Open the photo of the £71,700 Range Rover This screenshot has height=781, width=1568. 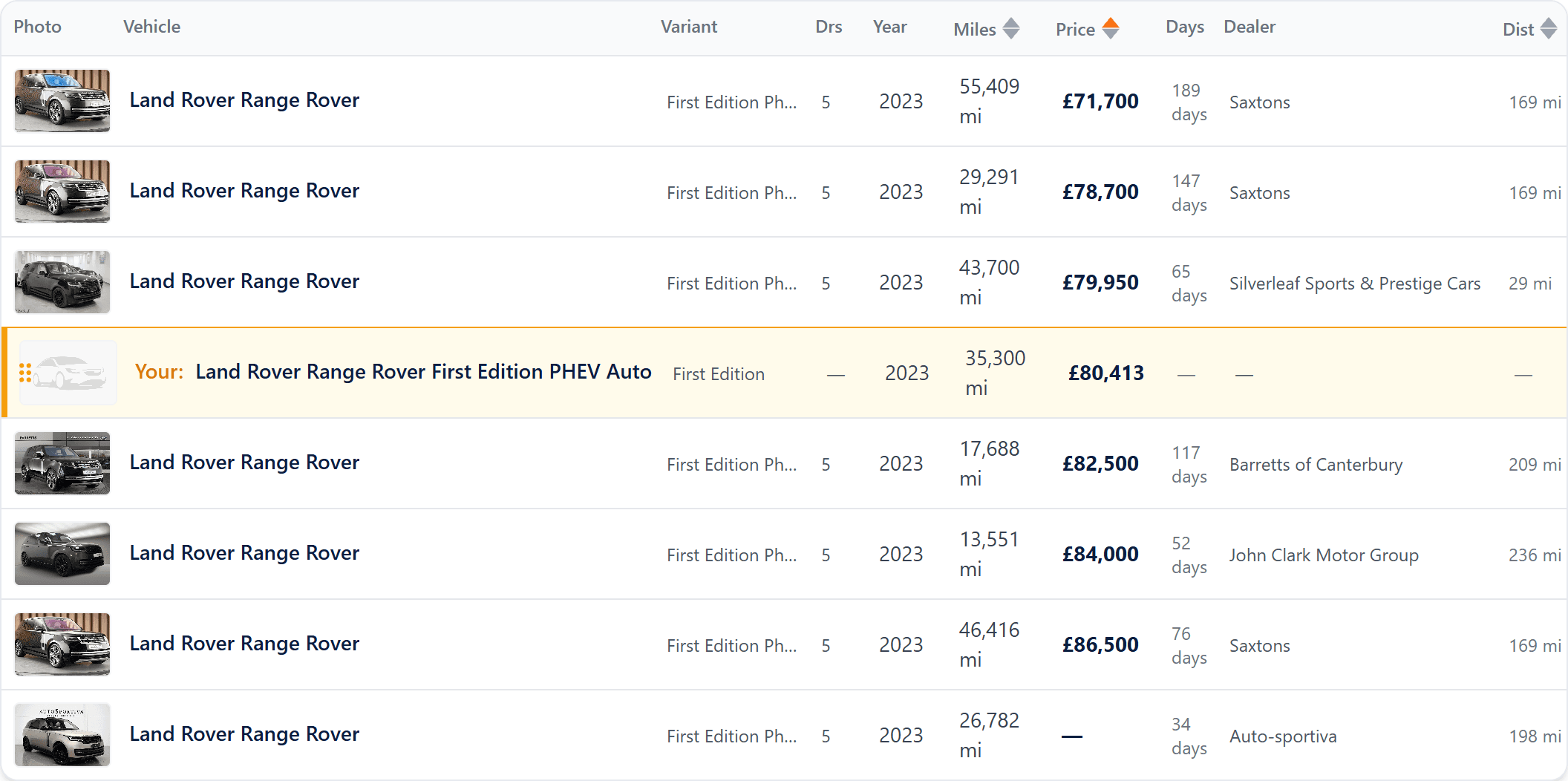62,101
